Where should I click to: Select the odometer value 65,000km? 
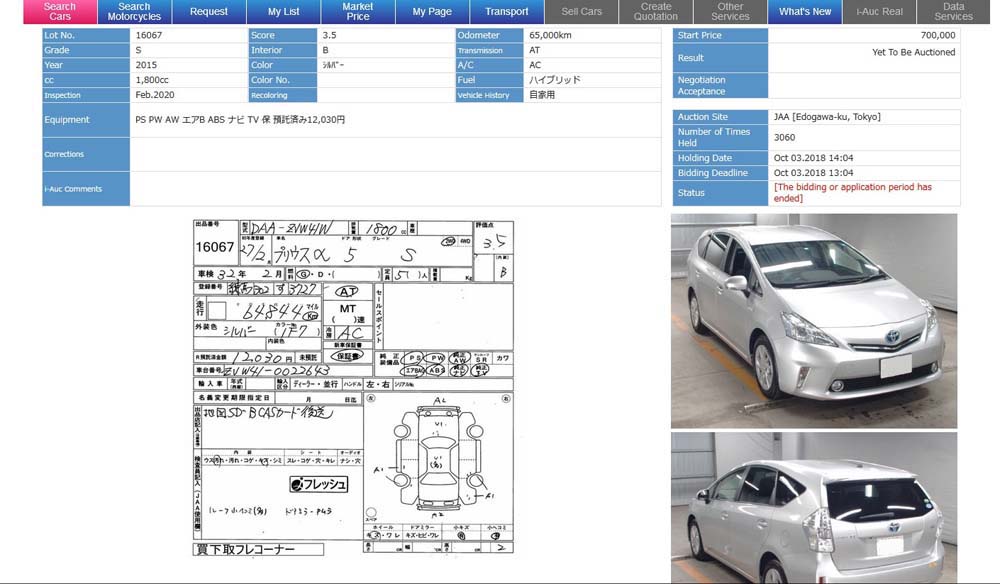click(x=550, y=35)
